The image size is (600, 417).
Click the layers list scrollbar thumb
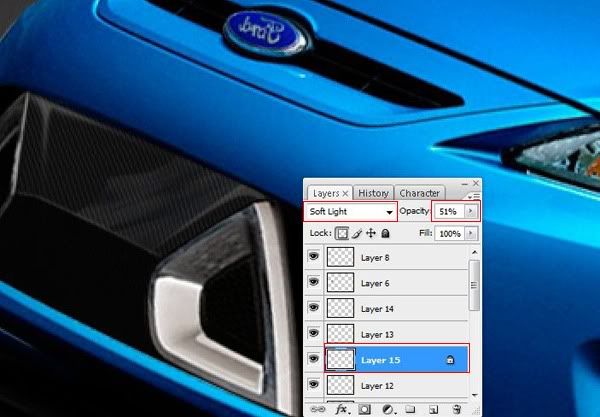click(x=474, y=285)
